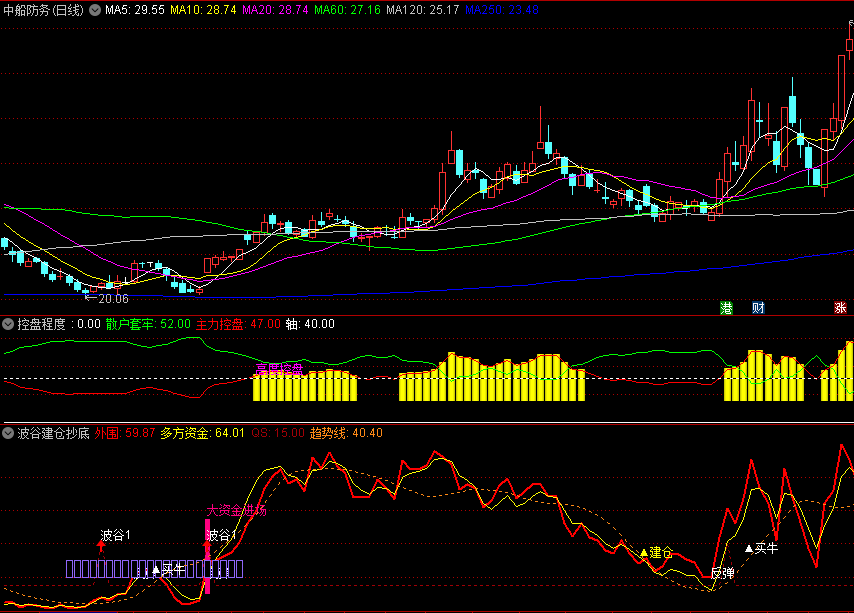This screenshot has height=613, width=854.
Task: Select the MA120: 25.17 label
Action: pos(423,10)
